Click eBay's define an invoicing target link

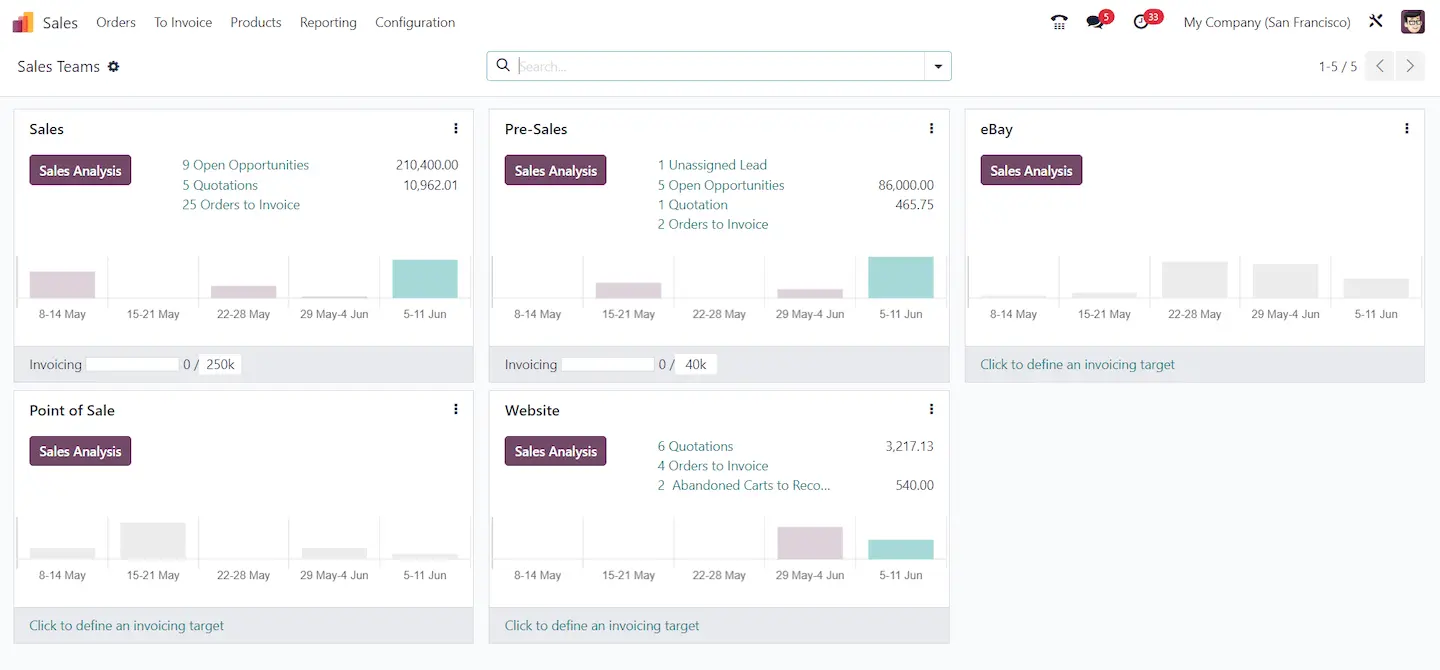(1077, 364)
